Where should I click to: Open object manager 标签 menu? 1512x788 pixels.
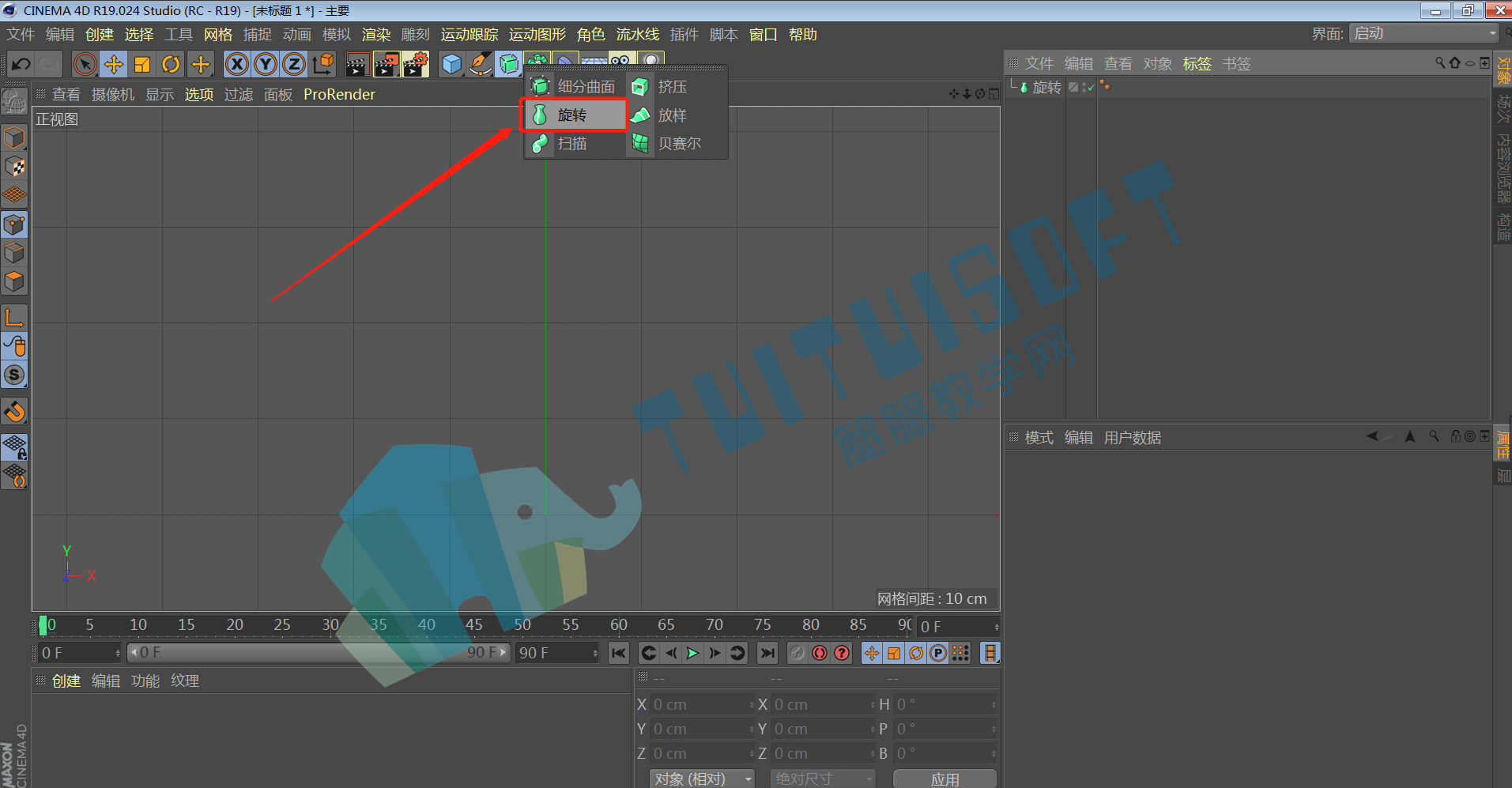click(x=1197, y=64)
